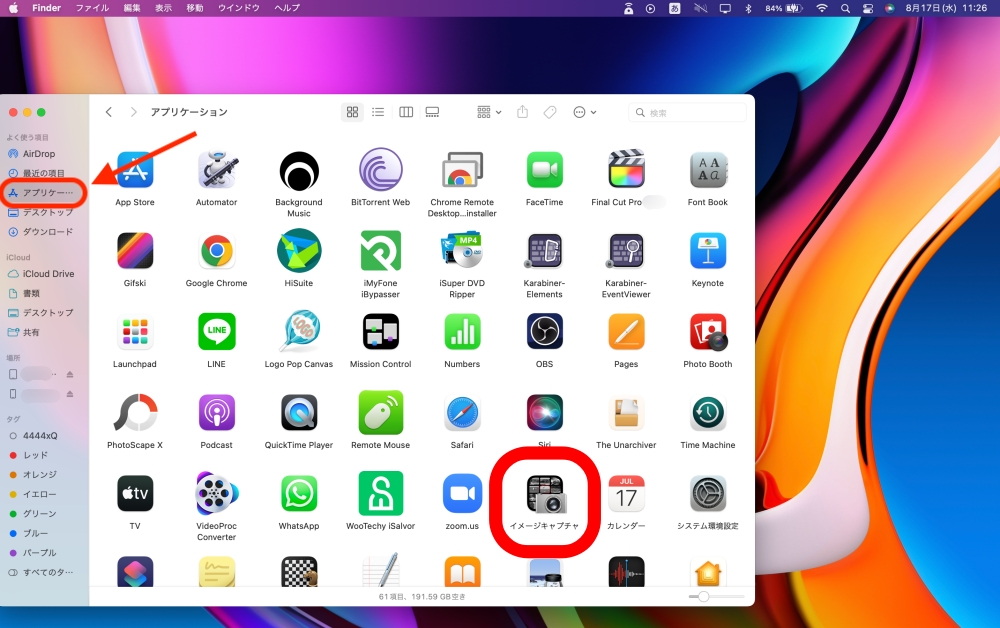Select the Podcast app icon

(217, 413)
